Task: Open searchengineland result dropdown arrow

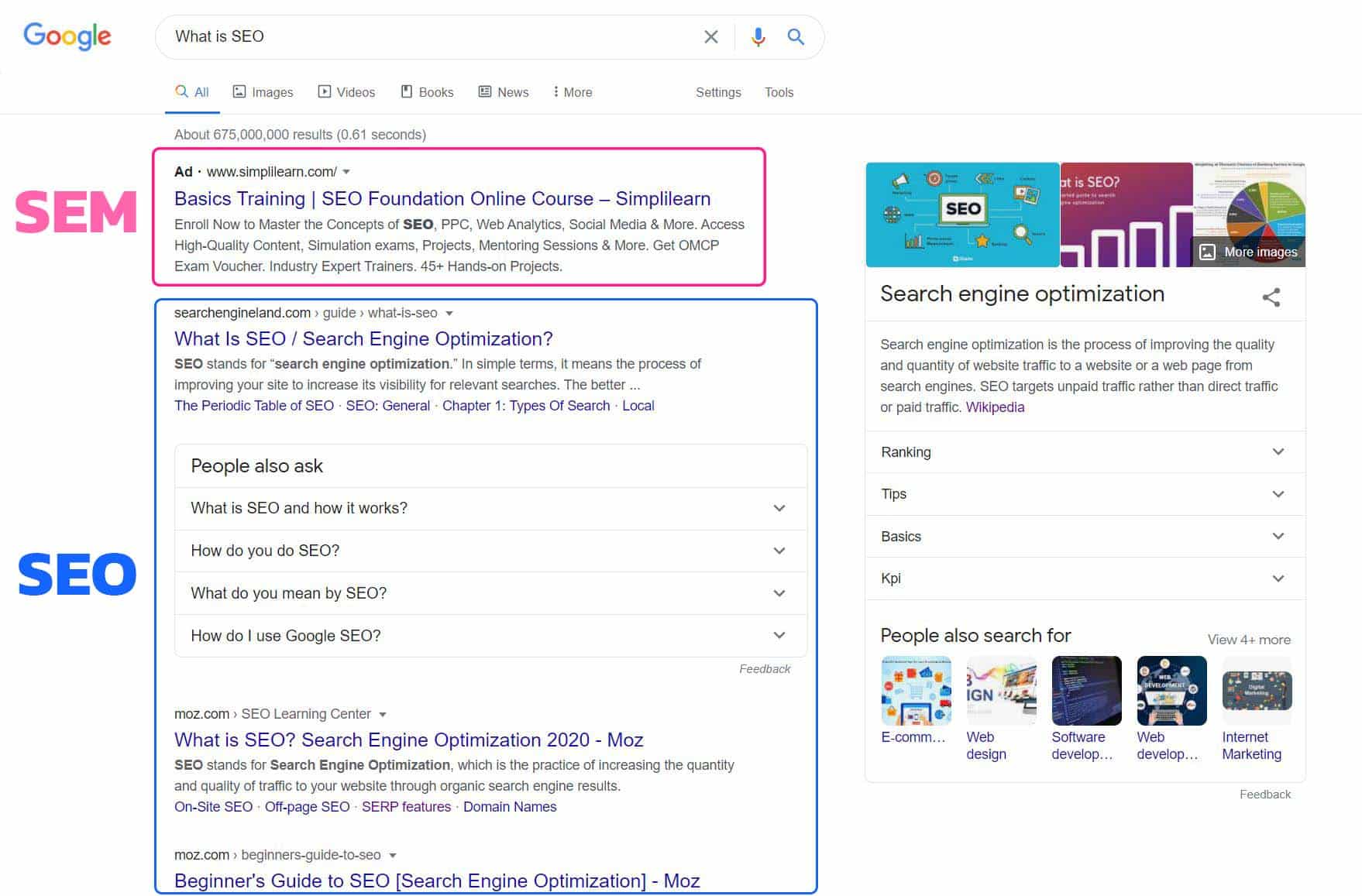Action: (x=449, y=314)
